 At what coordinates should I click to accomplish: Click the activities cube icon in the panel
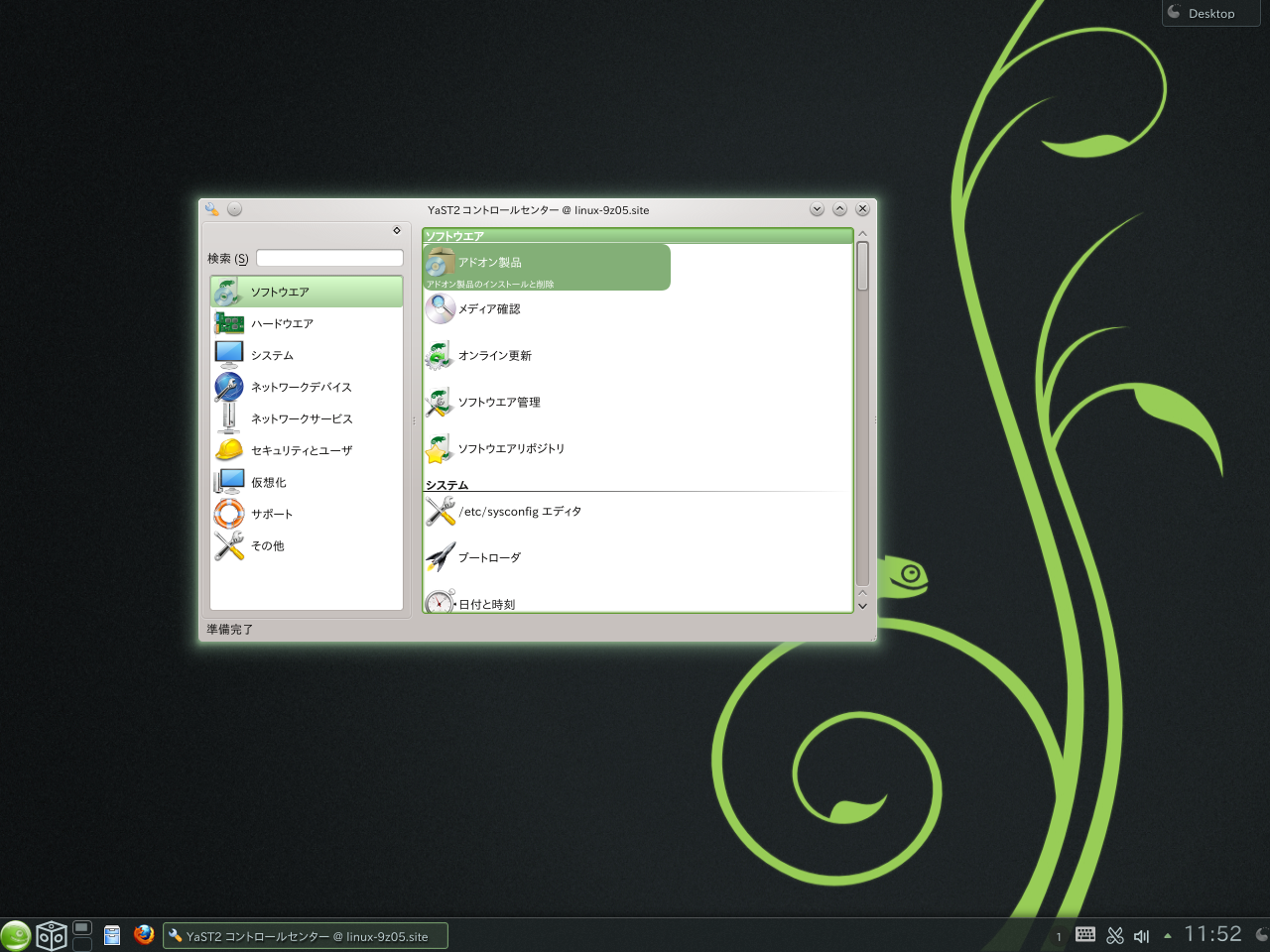click(x=52, y=935)
